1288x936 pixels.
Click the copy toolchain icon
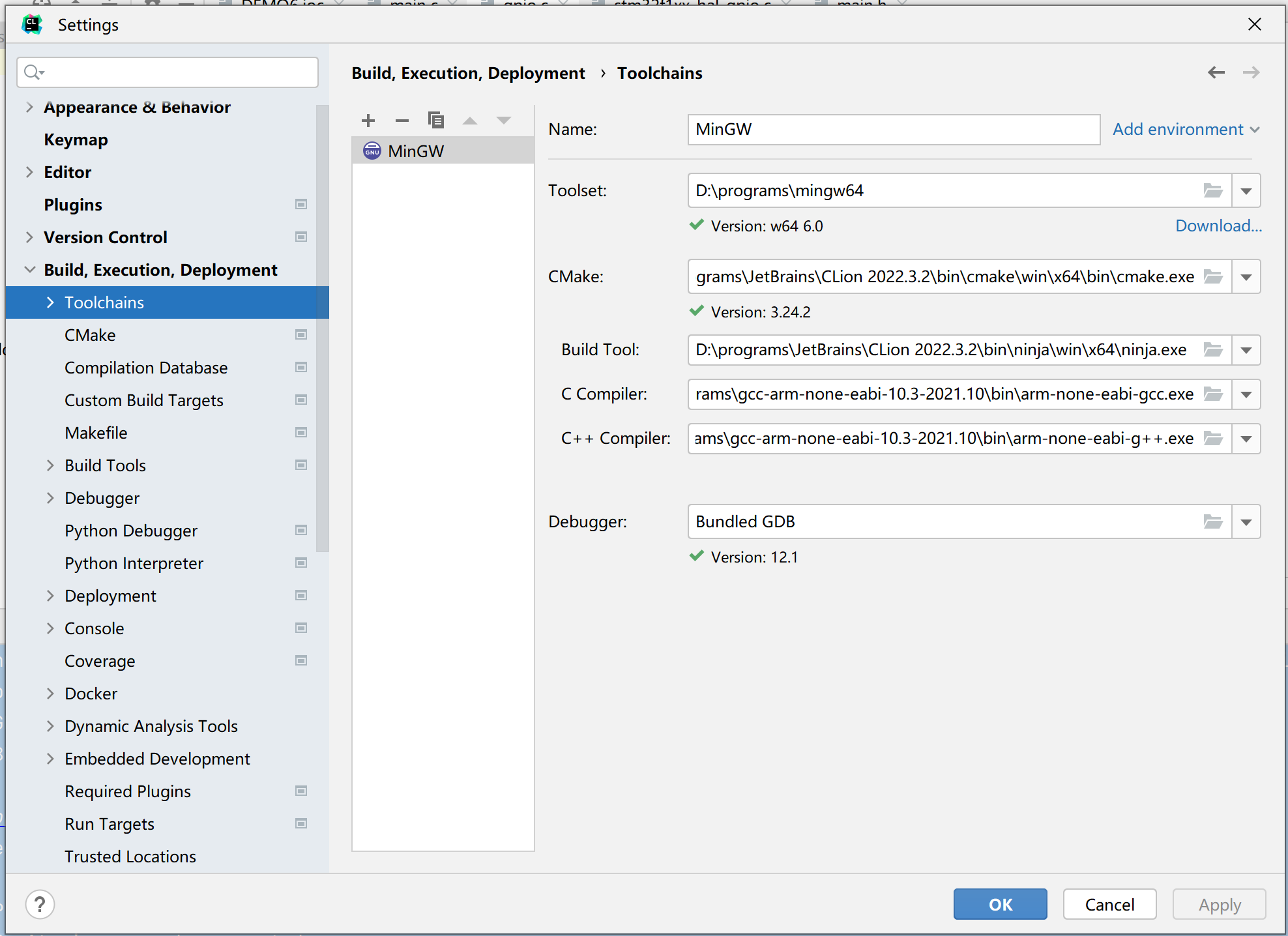tap(435, 121)
